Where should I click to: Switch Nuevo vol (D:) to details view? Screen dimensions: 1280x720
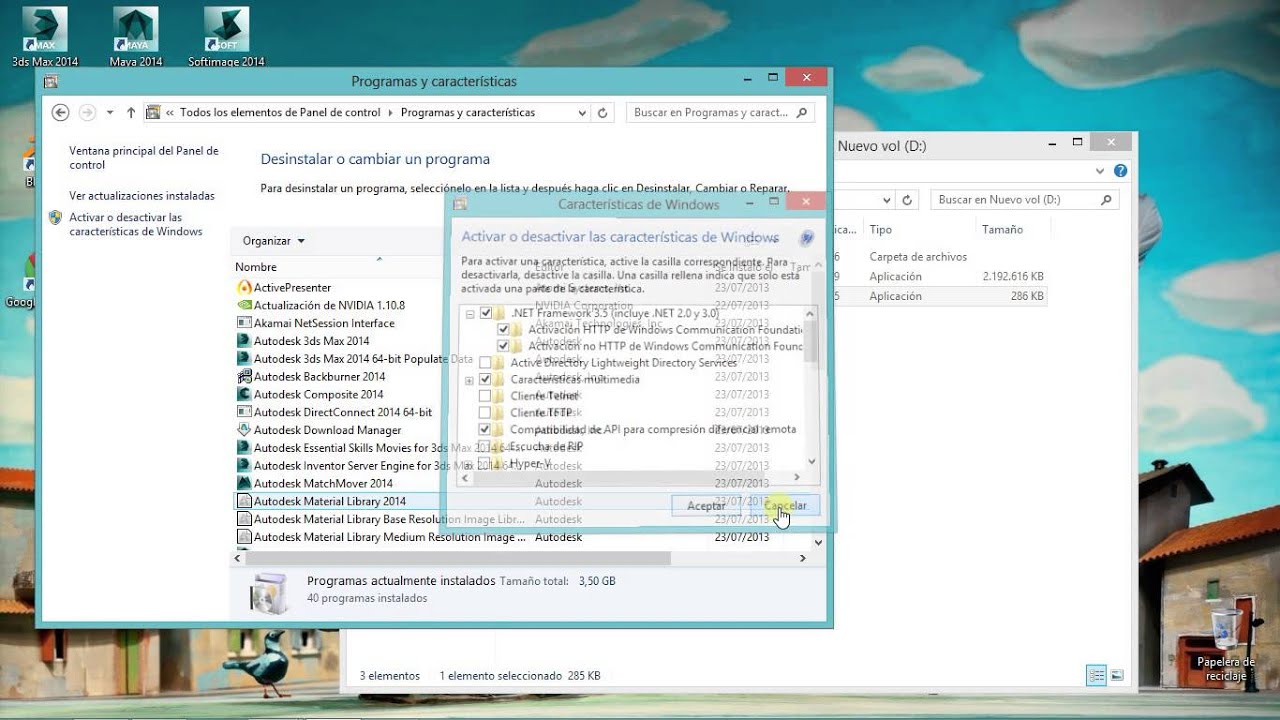(x=1097, y=675)
